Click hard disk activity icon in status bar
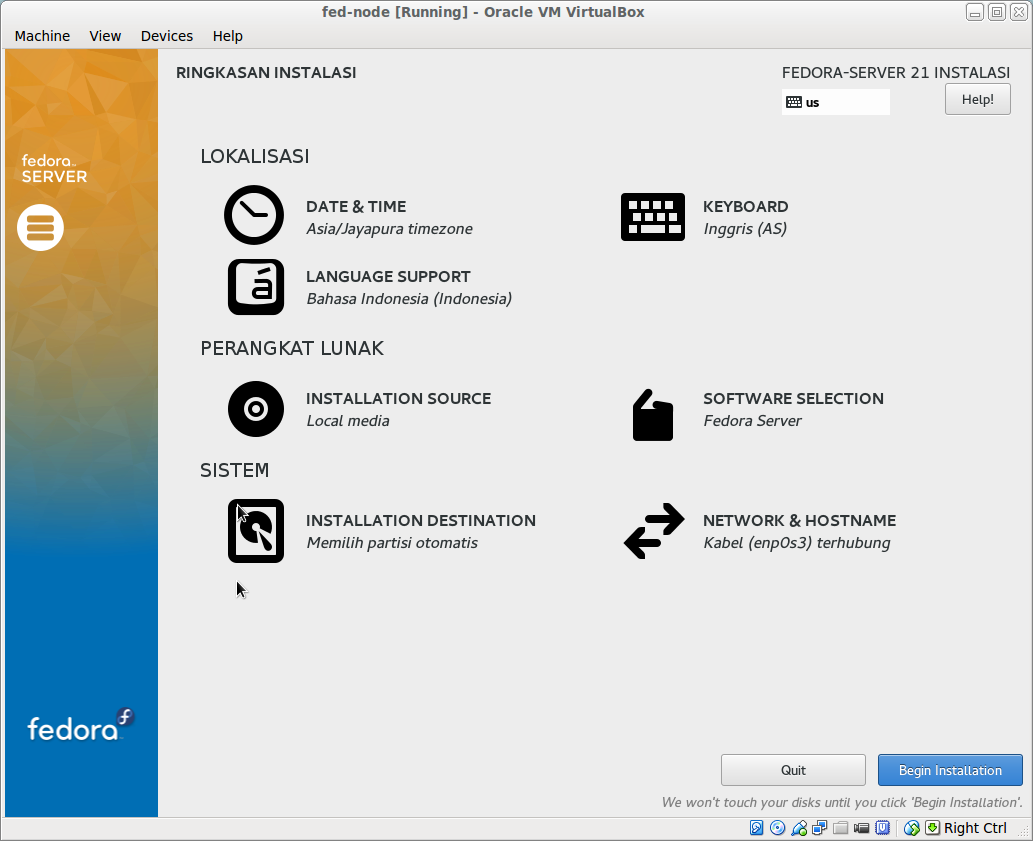 [x=756, y=828]
